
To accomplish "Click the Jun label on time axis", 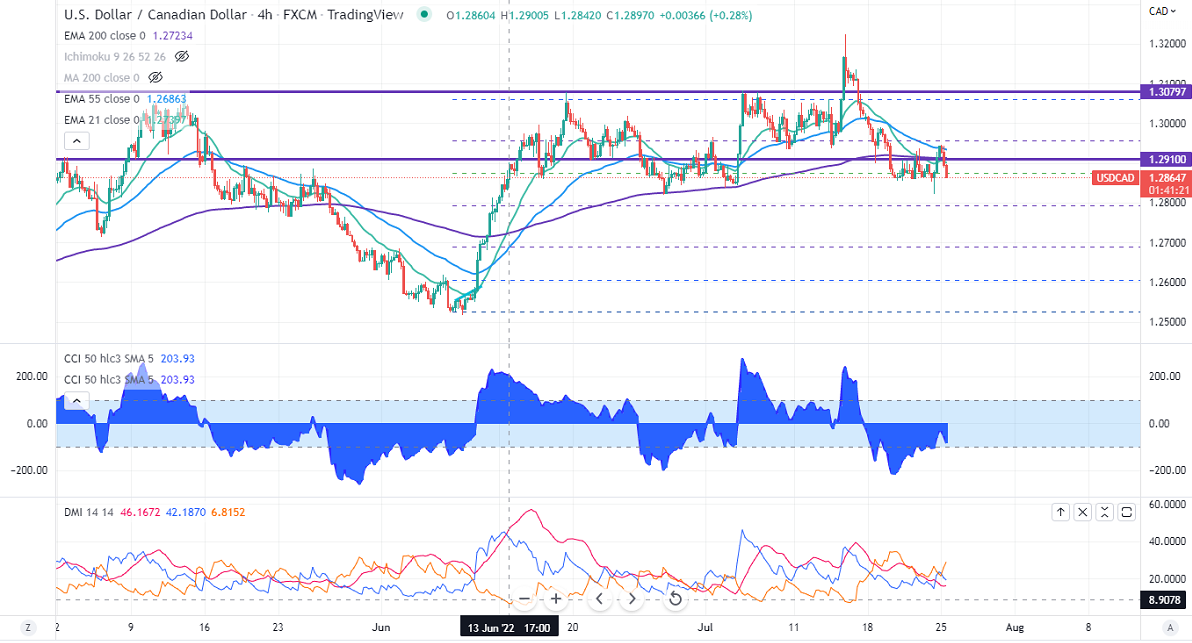I will [x=381, y=628].
